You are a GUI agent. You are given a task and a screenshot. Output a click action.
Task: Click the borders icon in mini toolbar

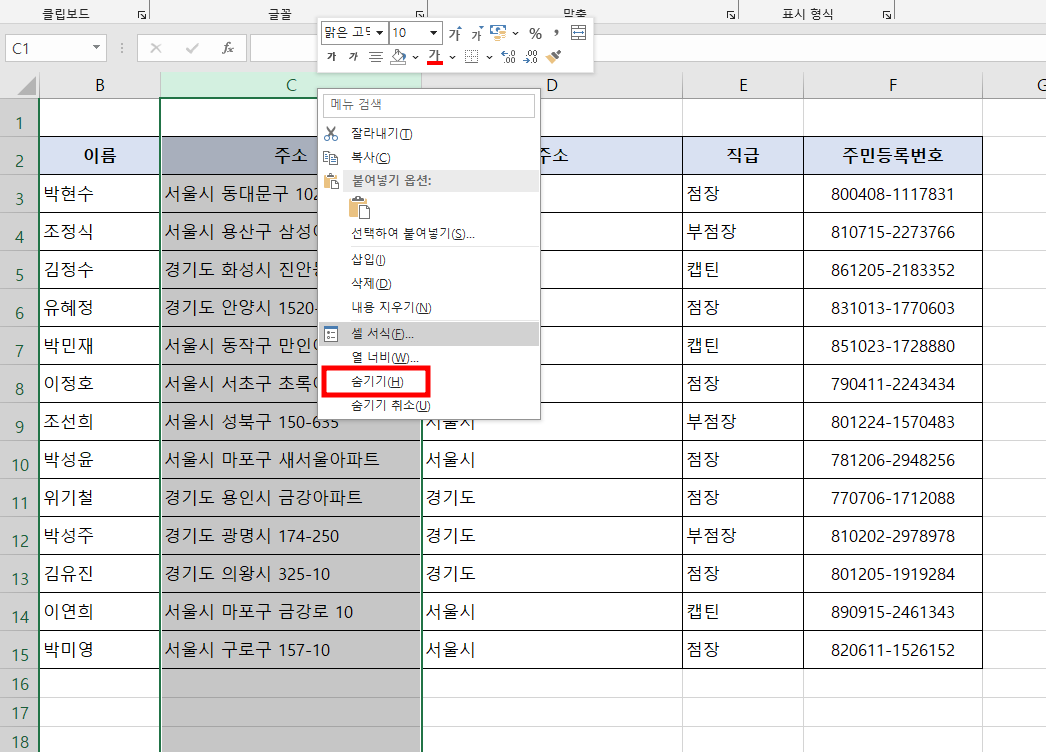point(472,57)
